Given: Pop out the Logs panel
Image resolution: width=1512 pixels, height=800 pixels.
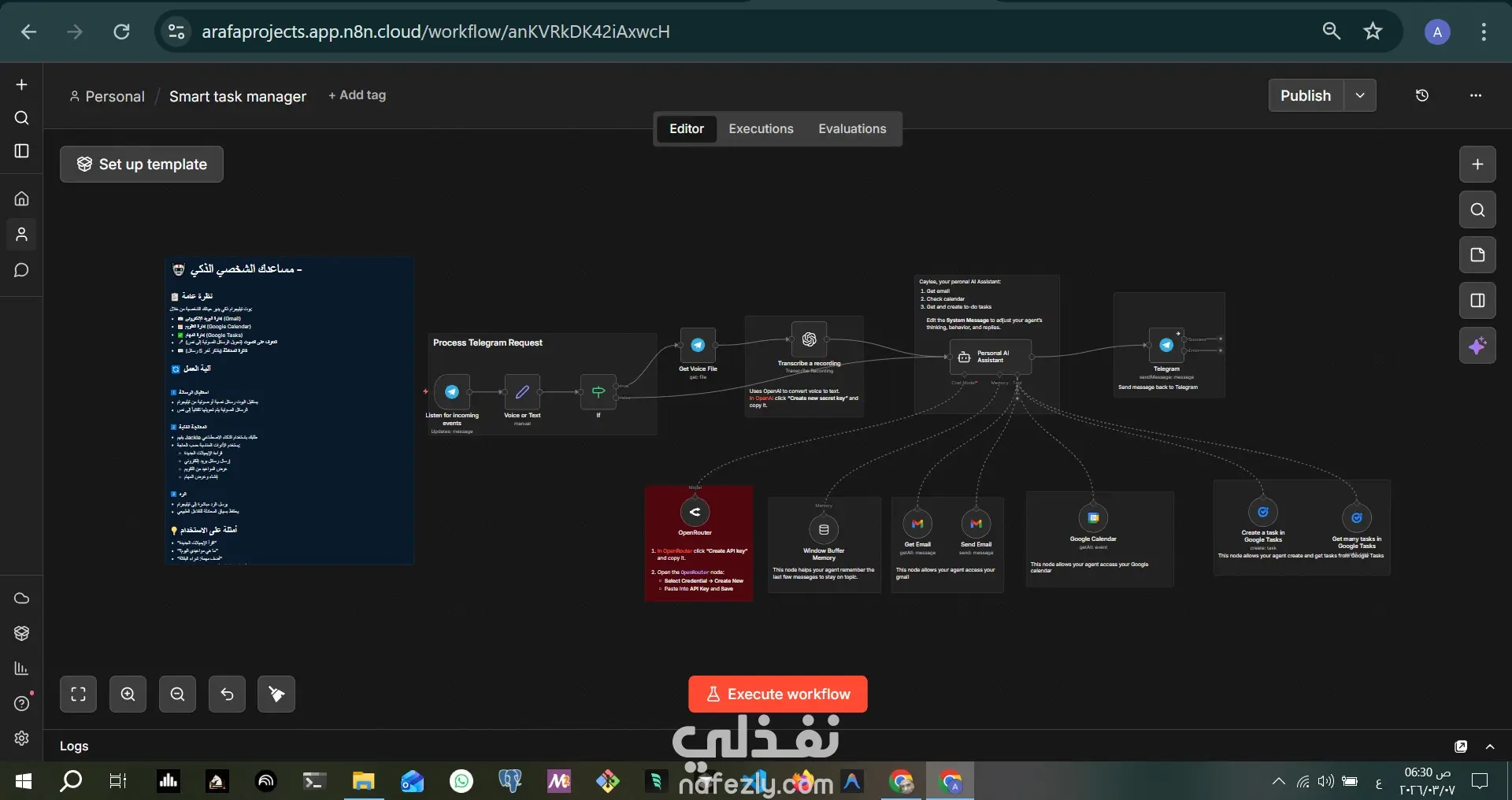Looking at the screenshot, I should 1461,746.
